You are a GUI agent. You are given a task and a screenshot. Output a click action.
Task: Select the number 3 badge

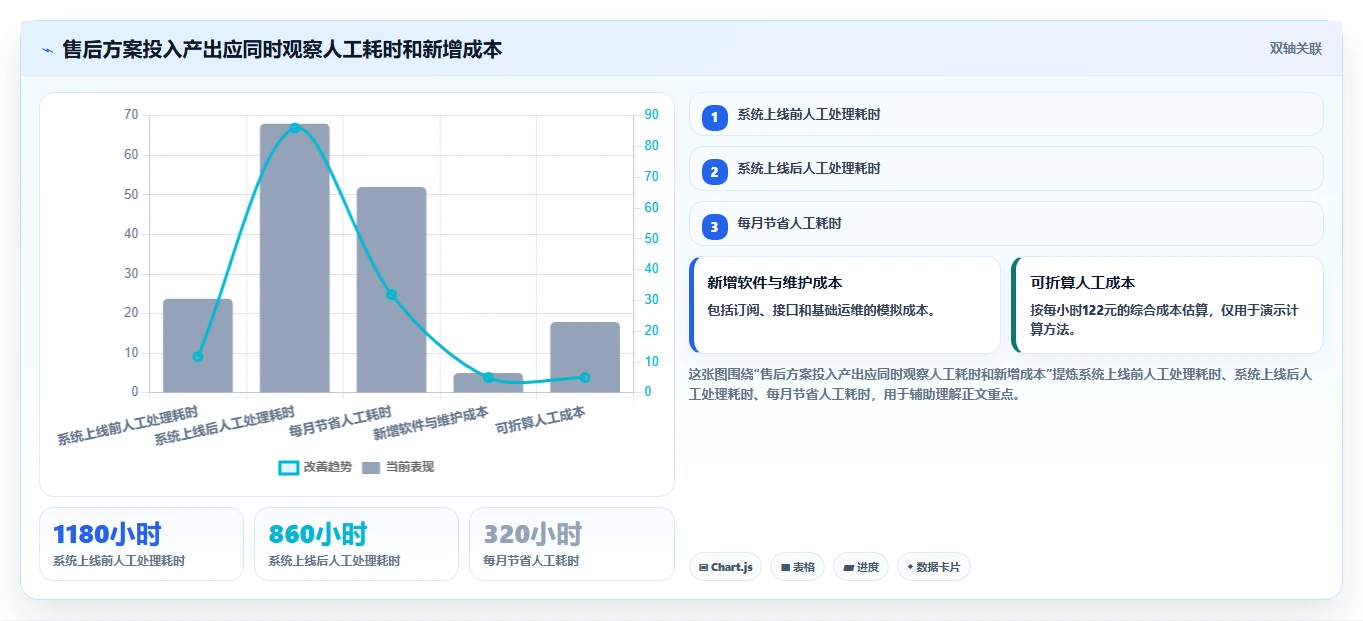[x=714, y=227]
